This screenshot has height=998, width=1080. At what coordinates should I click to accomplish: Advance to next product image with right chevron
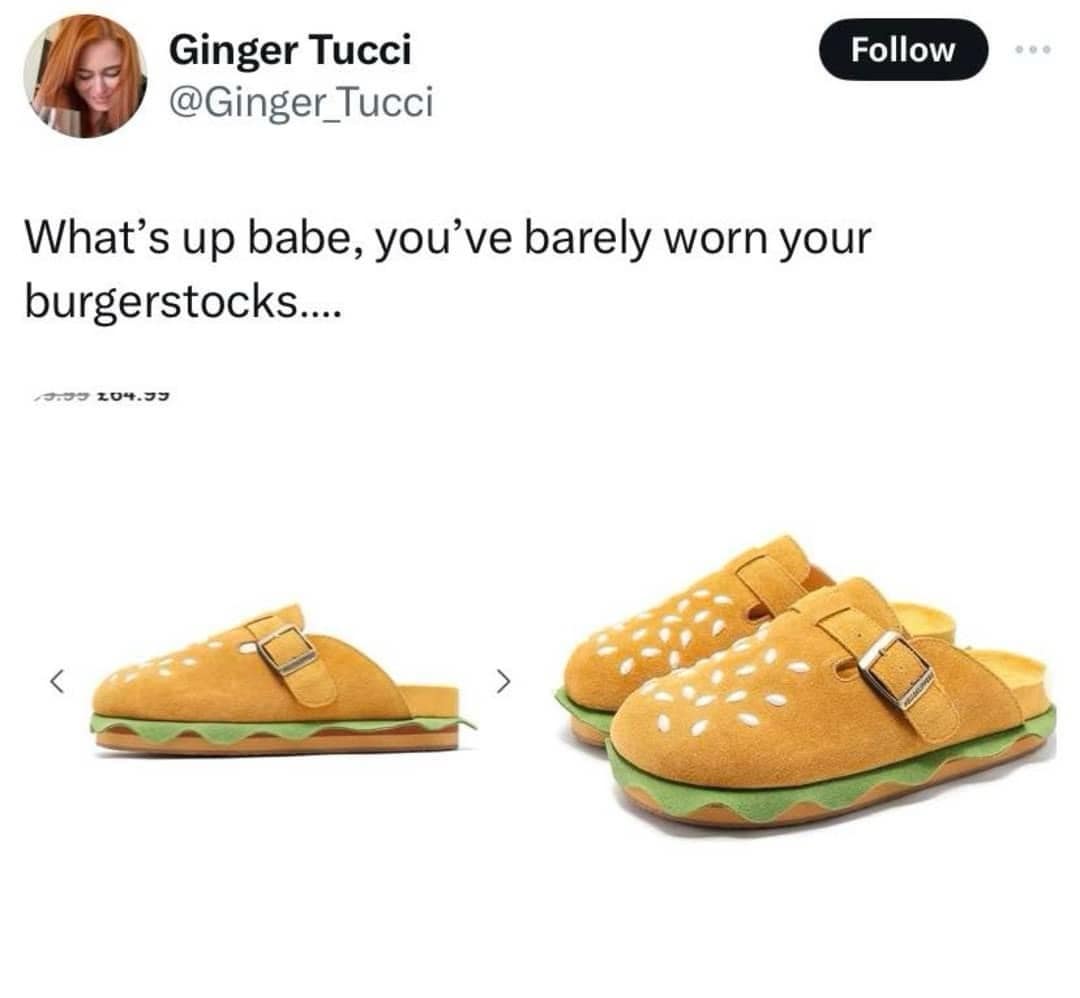coord(505,681)
